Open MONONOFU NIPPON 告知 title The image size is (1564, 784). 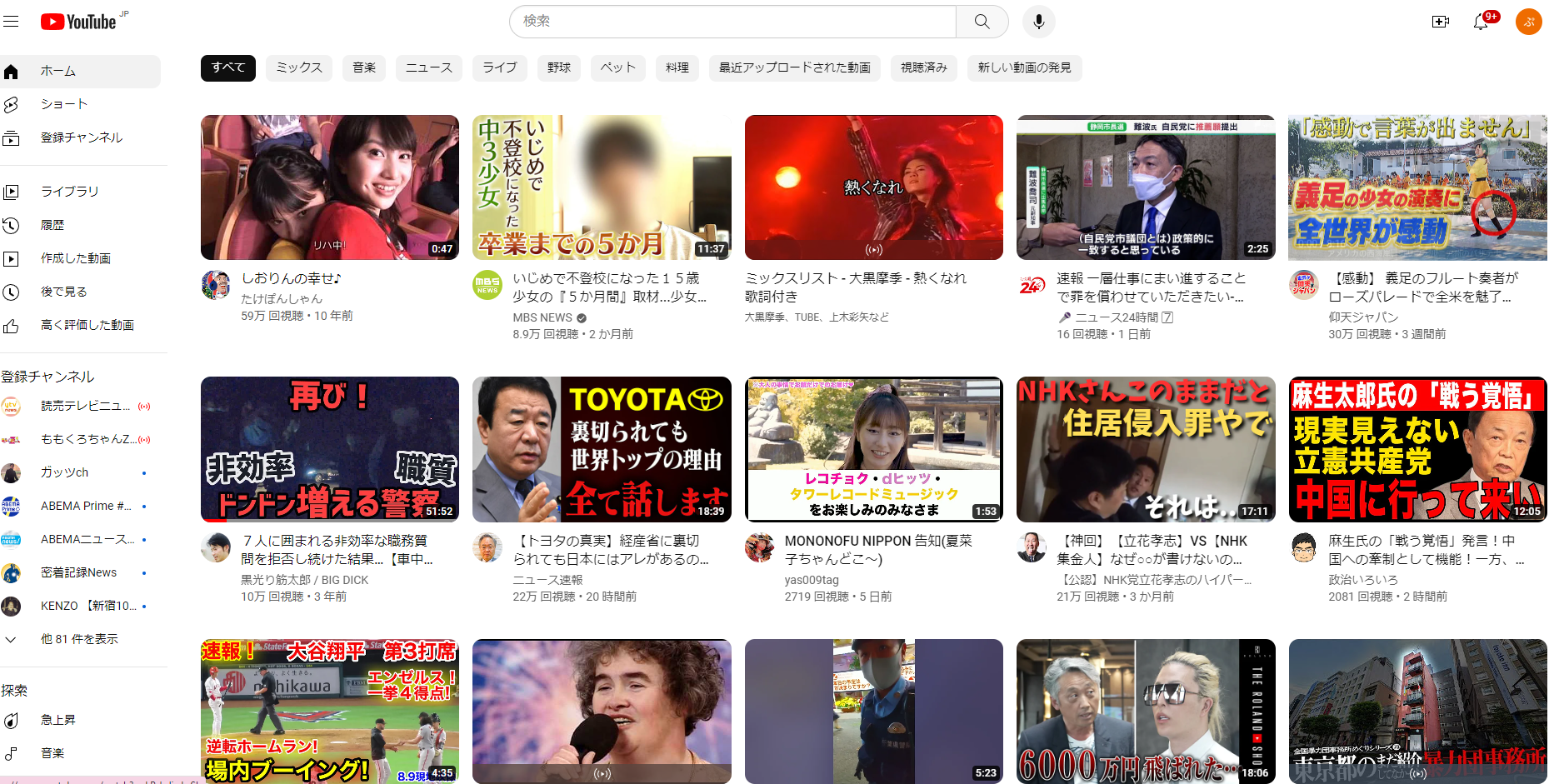tap(878, 550)
